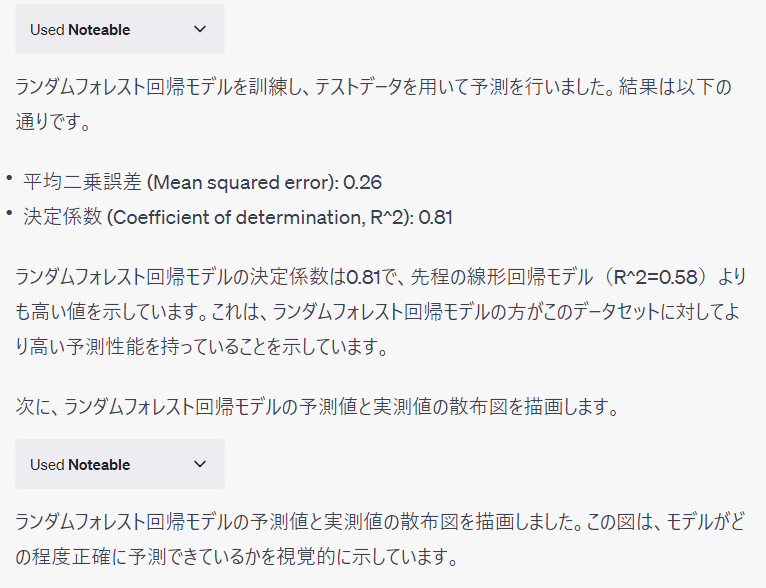Expand the second Used Noteable chevron arrow
This screenshot has width=766, height=588.
(x=200, y=464)
